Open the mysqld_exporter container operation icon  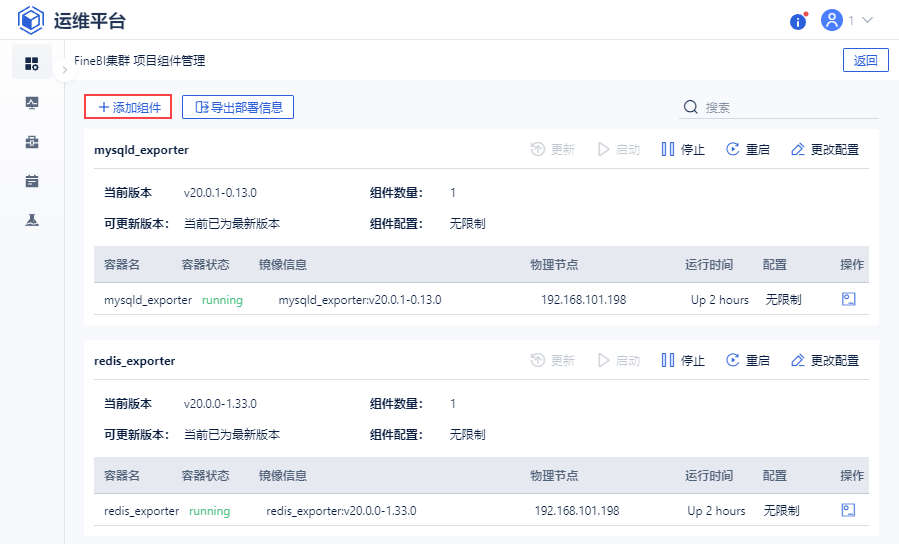849,299
